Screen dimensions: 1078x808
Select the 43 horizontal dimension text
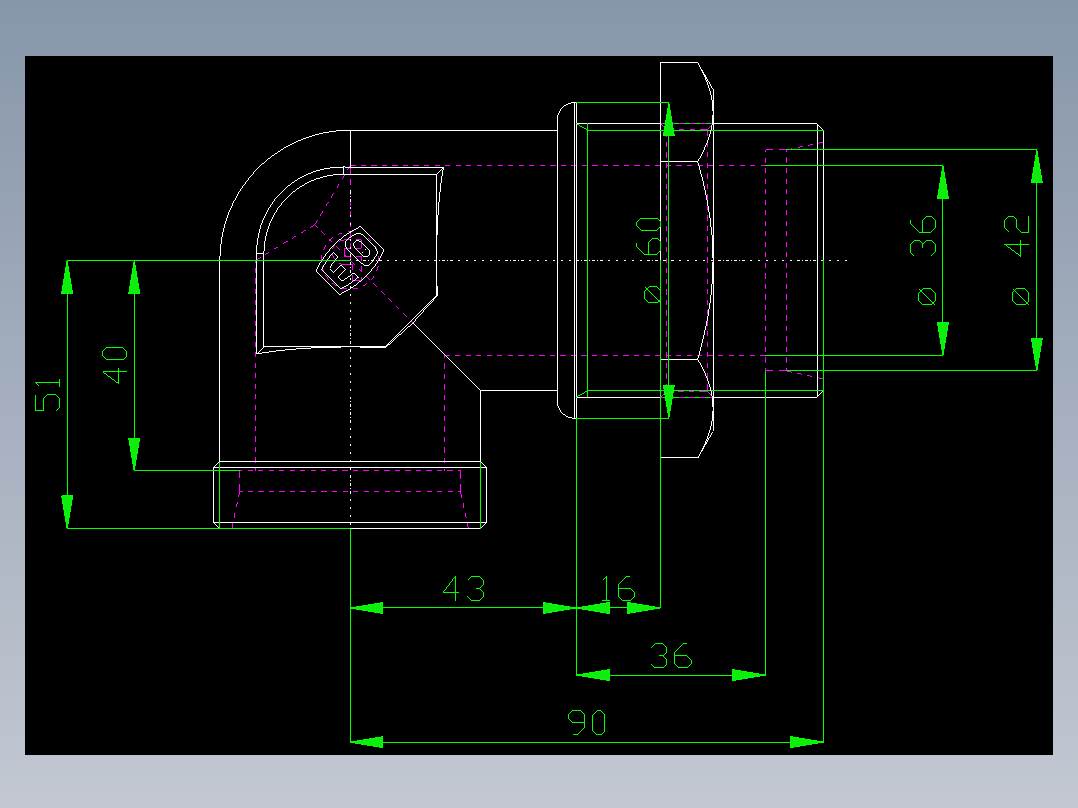(464, 589)
